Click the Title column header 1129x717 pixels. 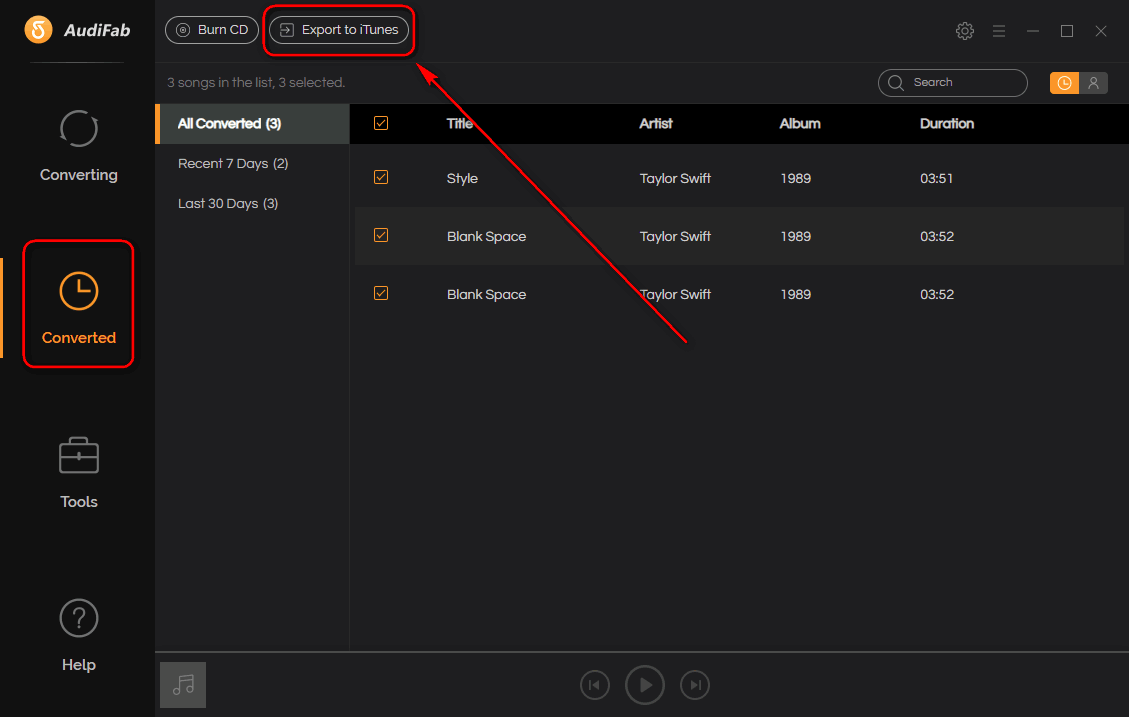click(459, 124)
